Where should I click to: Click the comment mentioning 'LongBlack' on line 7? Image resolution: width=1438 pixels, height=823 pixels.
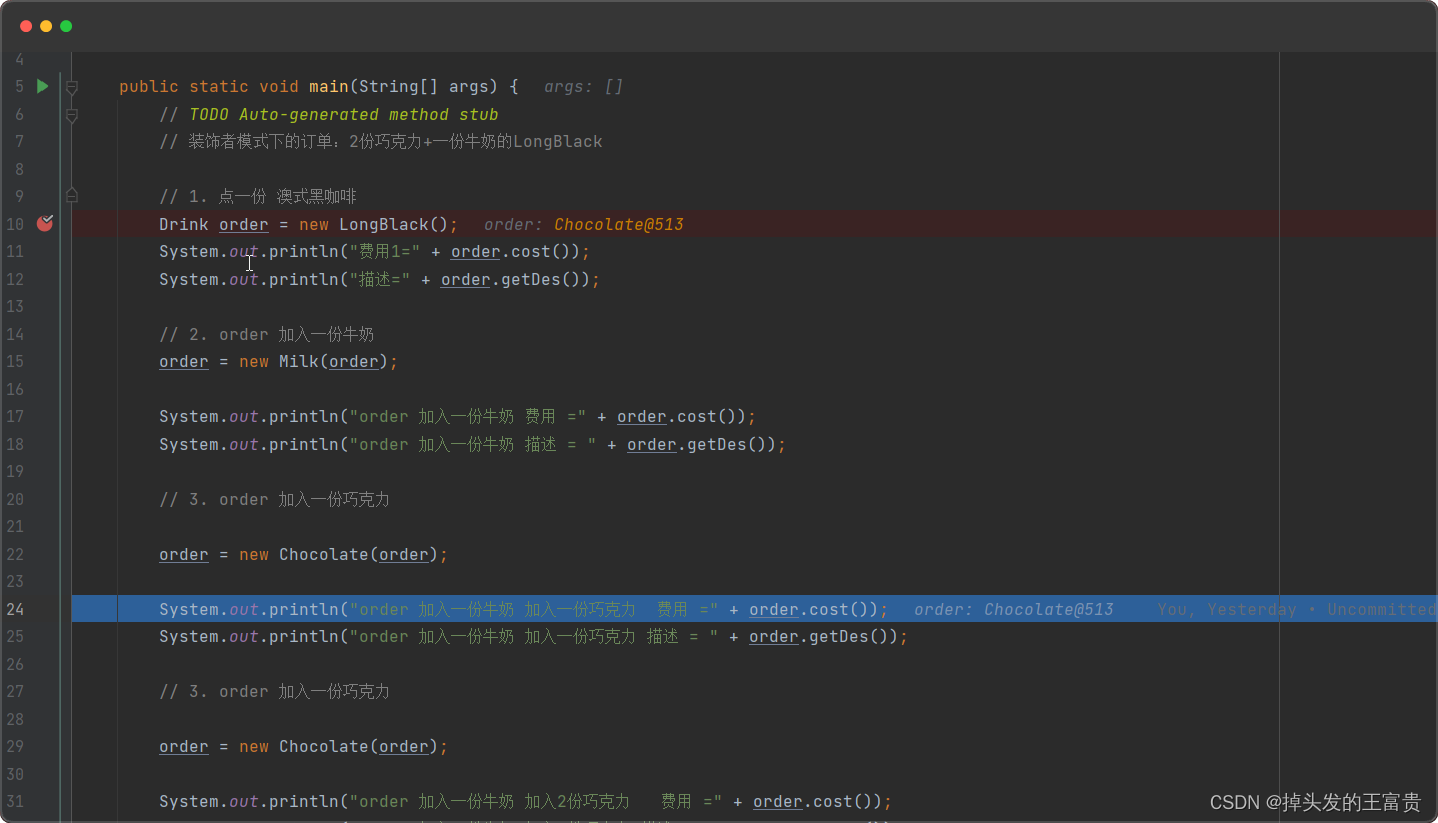coord(381,142)
